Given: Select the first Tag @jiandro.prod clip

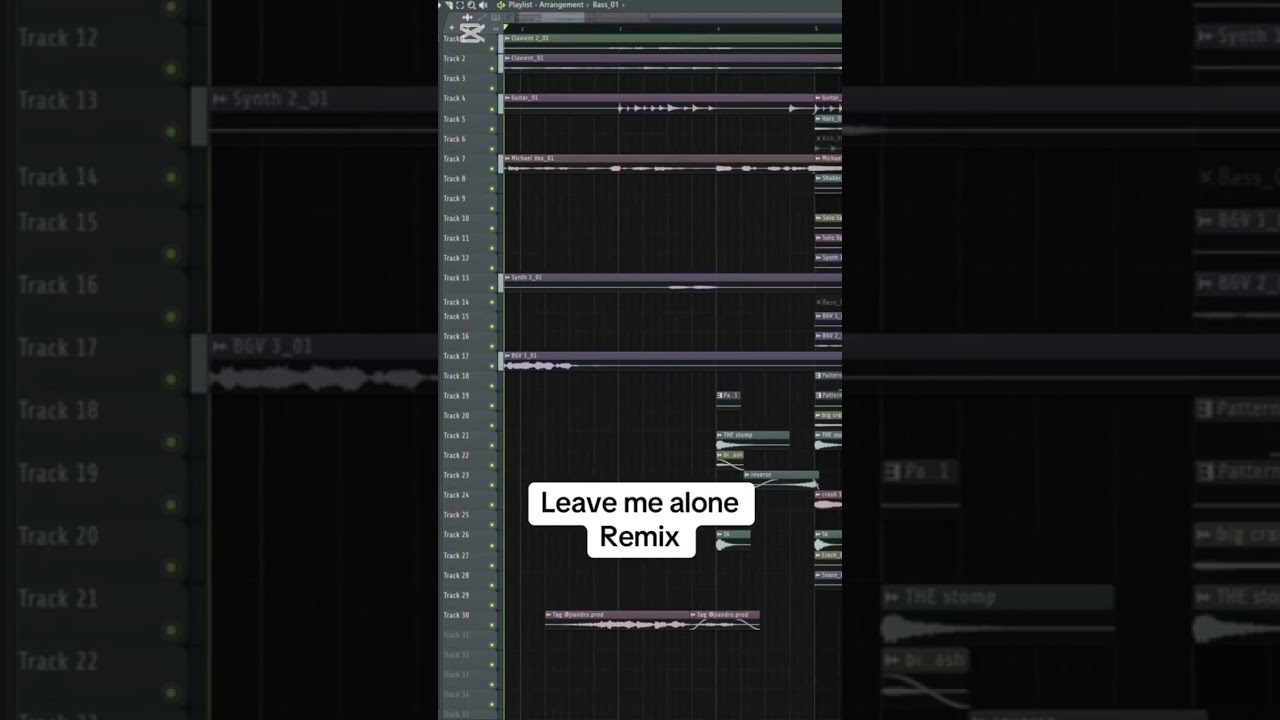Looking at the screenshot, I should pos(617,620).
